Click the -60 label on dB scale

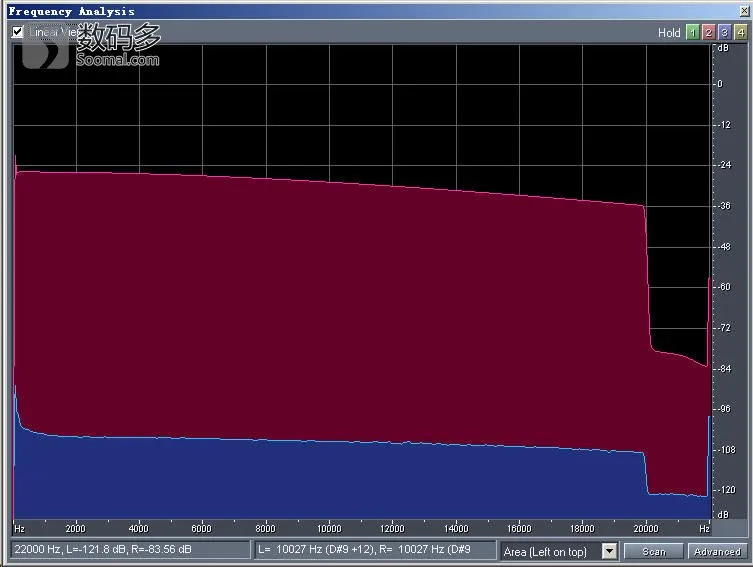(x=724, y=287)
